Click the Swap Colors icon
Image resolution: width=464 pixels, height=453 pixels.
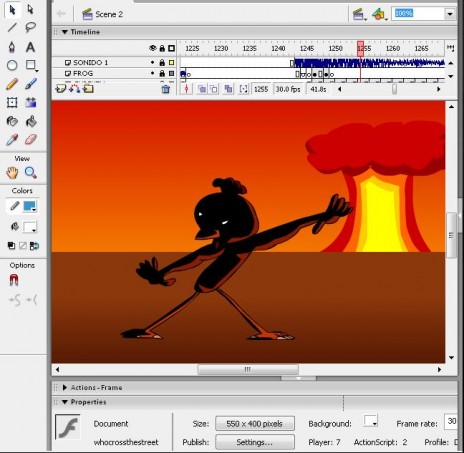click(x=34, y=246)
